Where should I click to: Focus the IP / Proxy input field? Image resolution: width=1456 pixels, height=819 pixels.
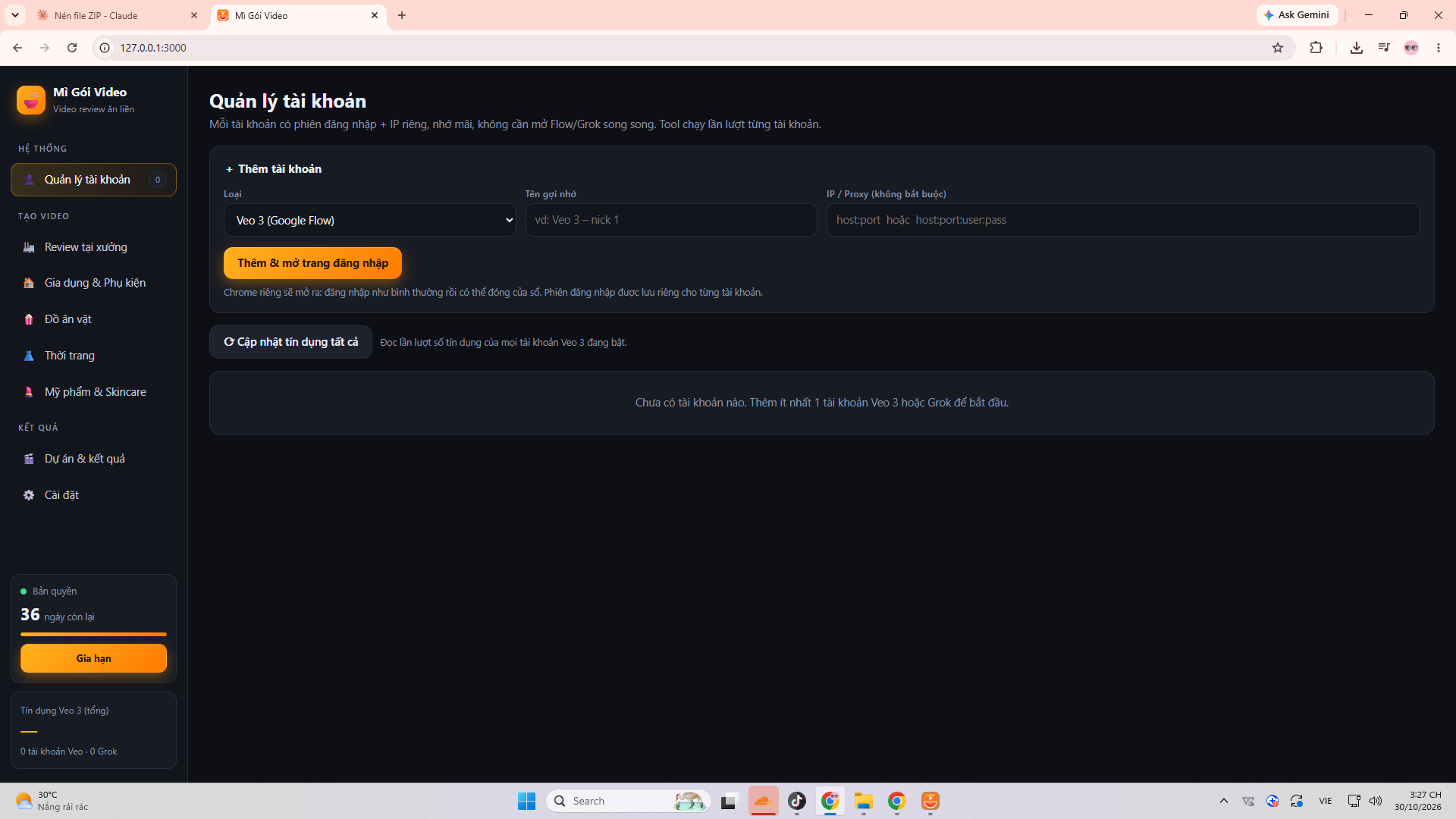pos(1123,220)
